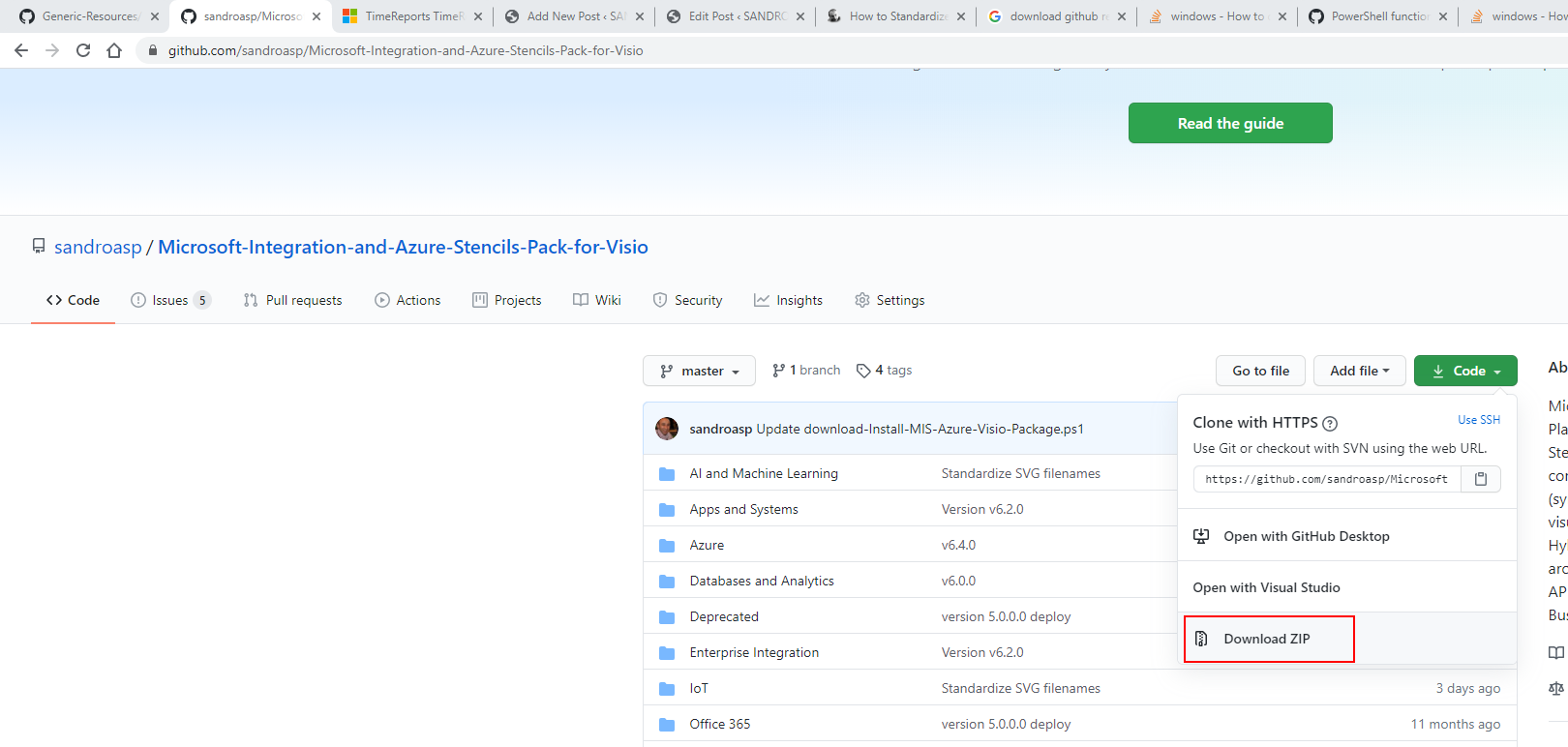
Task: Copy the clone URL to clipboard
Action: (x=1481, y=479)
